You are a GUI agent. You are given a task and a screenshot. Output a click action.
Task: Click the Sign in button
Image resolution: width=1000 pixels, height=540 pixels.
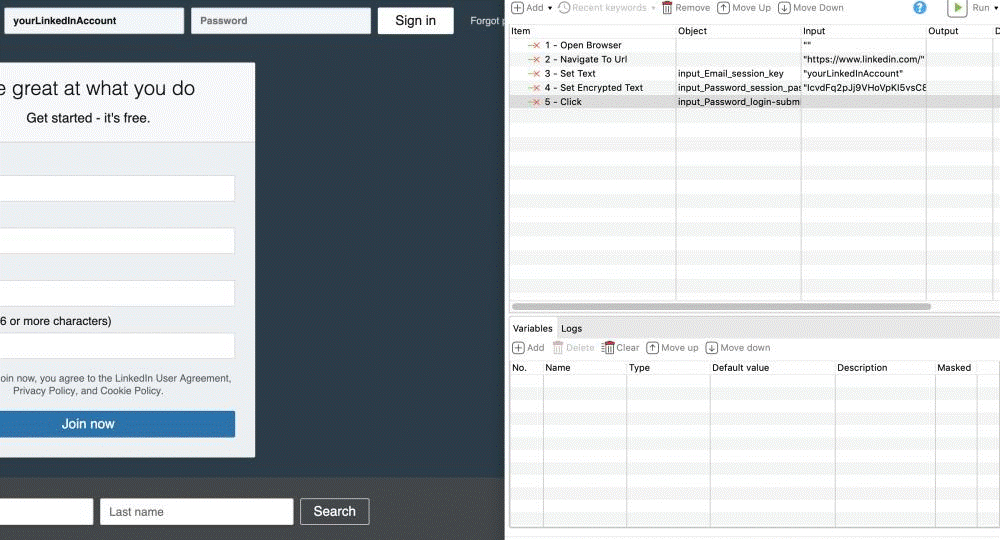tap(416, 20)
